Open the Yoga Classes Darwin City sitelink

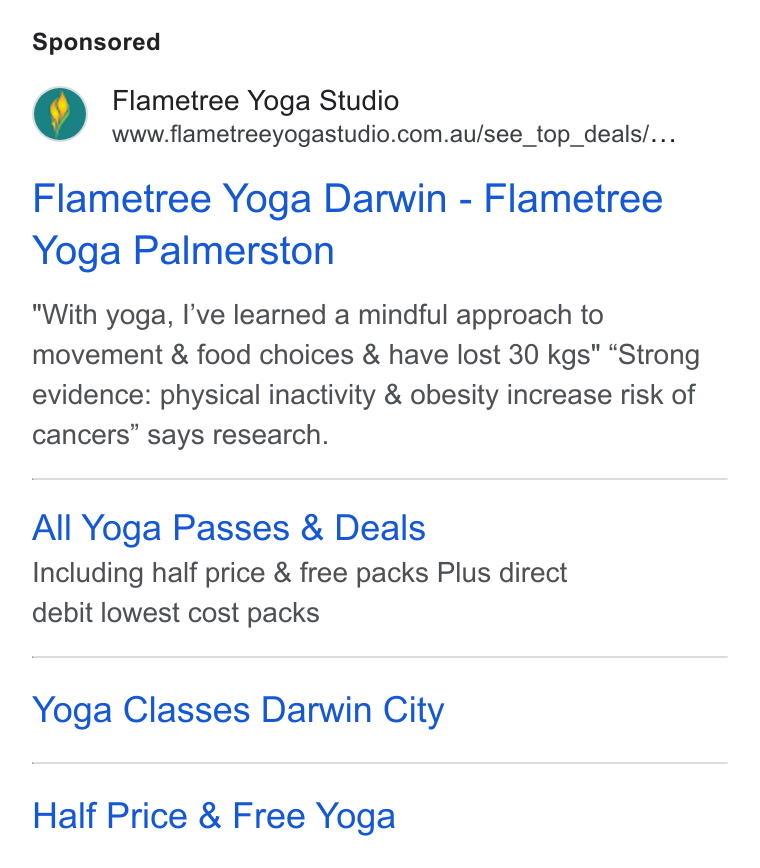[x=238, y=710]
